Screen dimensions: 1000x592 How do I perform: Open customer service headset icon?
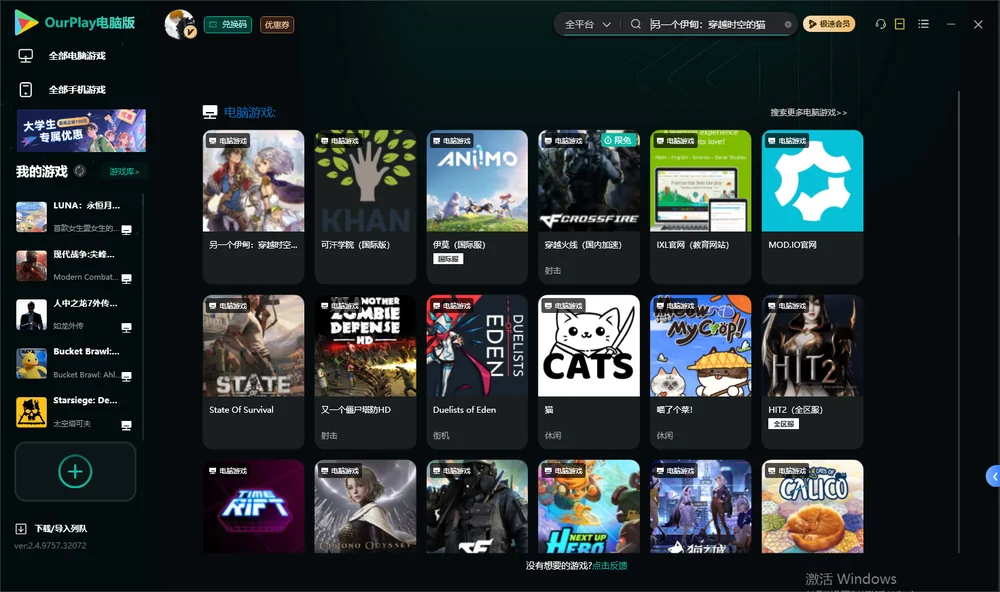click(880, 24)
